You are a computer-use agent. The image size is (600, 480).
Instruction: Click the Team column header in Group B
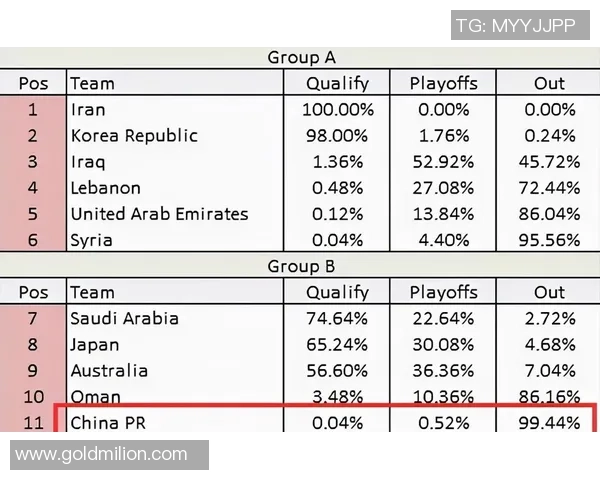(x=92, y=293)
